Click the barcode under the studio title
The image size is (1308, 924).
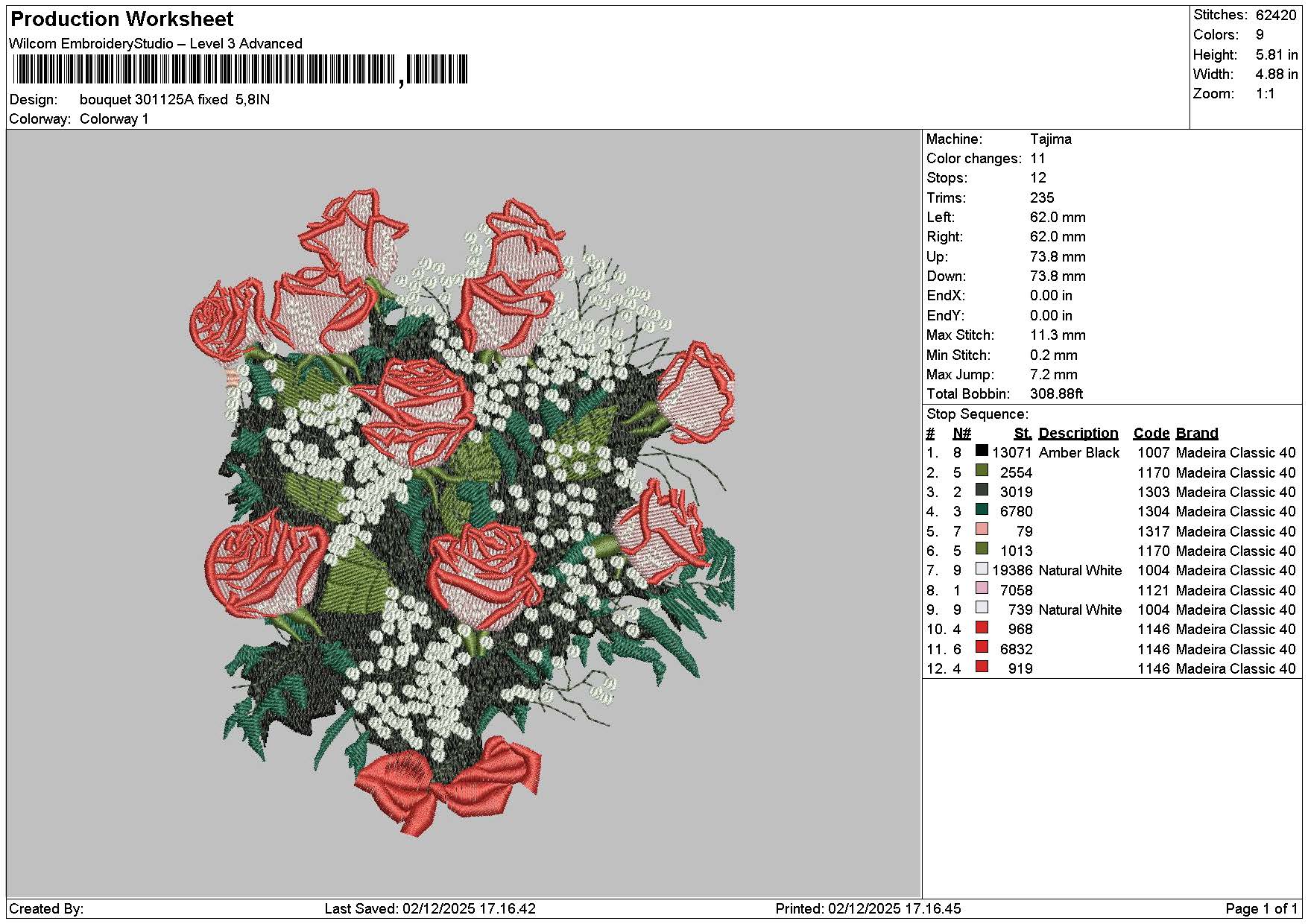click(x=240, y=70)
